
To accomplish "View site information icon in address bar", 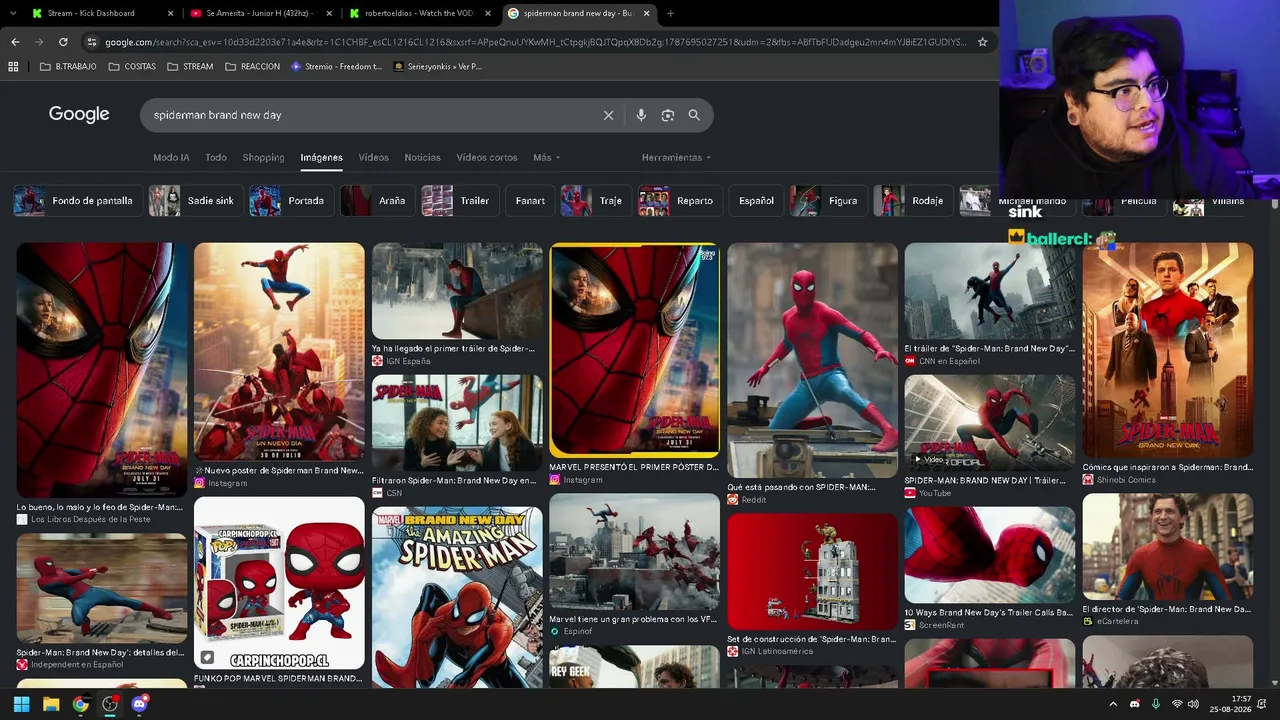I will pyautogui.click(x=91, y=42).
